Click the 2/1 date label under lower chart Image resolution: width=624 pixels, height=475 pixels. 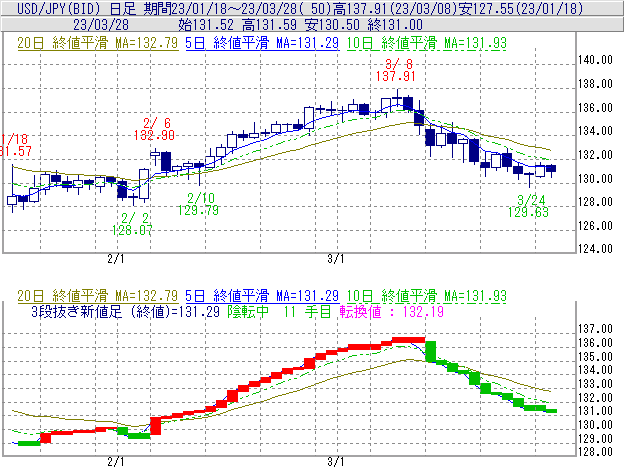pos(116,462)
